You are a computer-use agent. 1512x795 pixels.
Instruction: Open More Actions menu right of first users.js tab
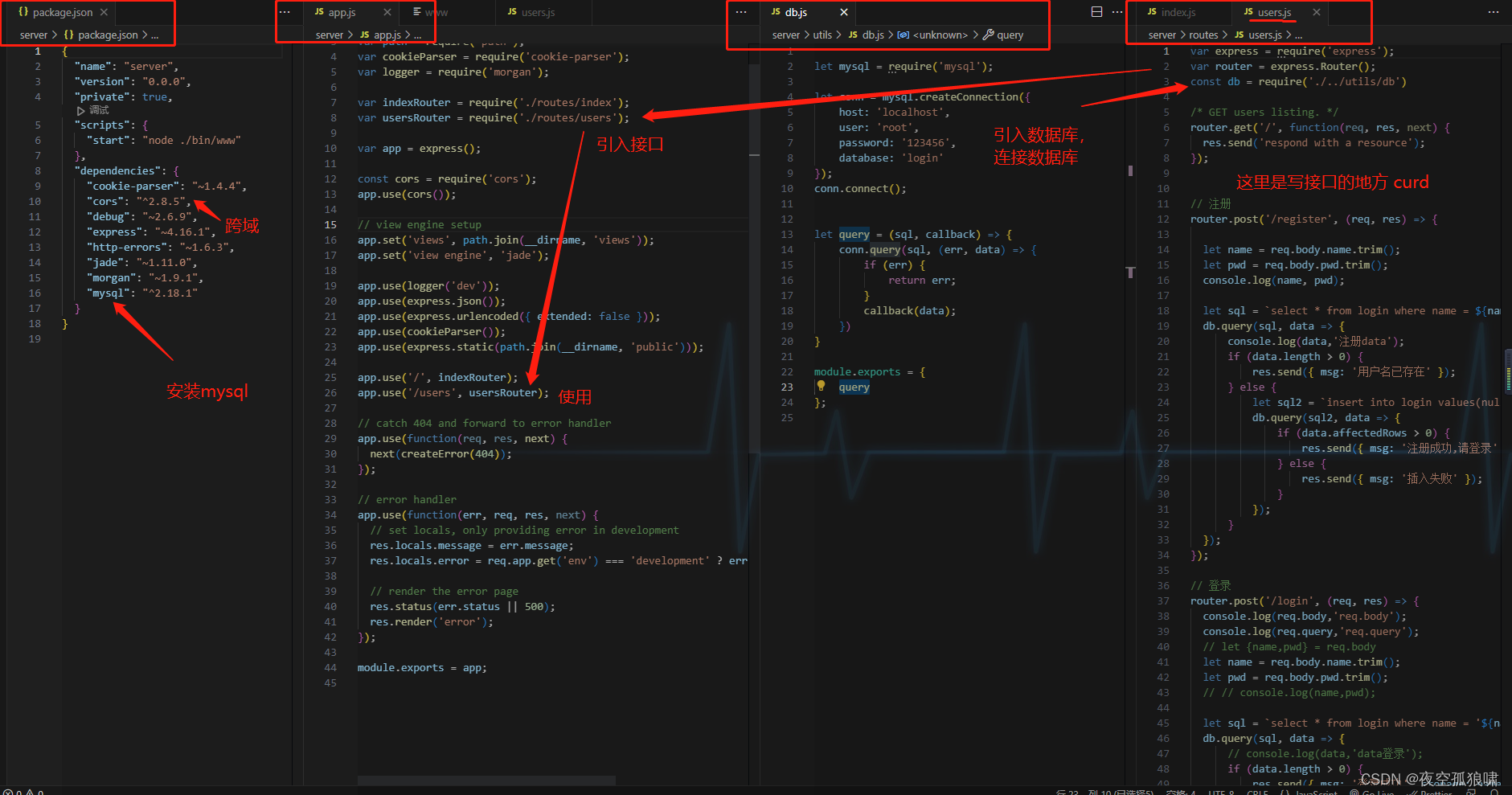(x=741, y=12)
